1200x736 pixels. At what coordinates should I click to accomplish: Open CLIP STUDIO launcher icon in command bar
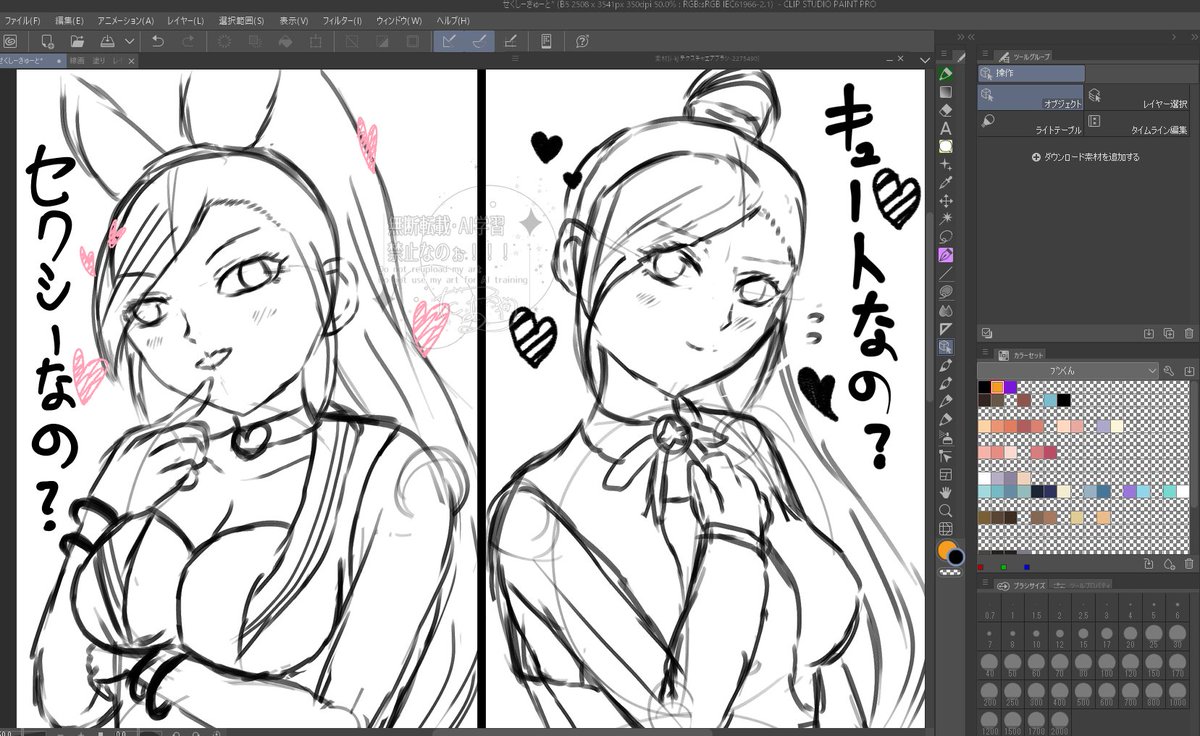(x=10, y=42)
